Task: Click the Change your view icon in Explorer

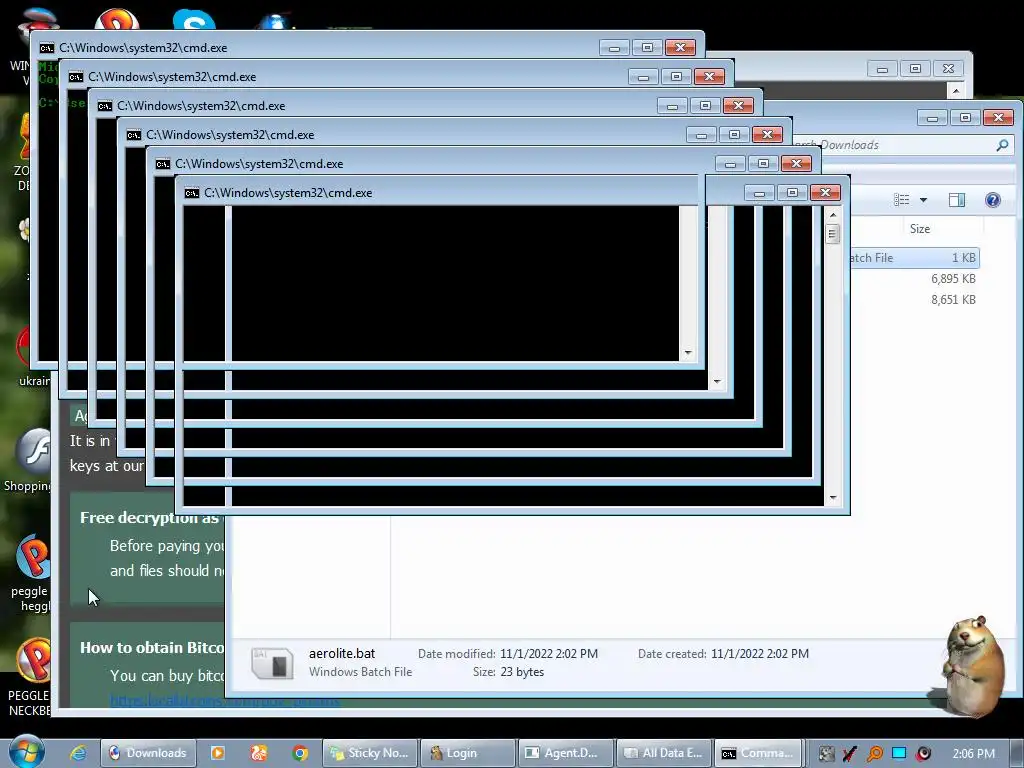Action: pos(902,200)
